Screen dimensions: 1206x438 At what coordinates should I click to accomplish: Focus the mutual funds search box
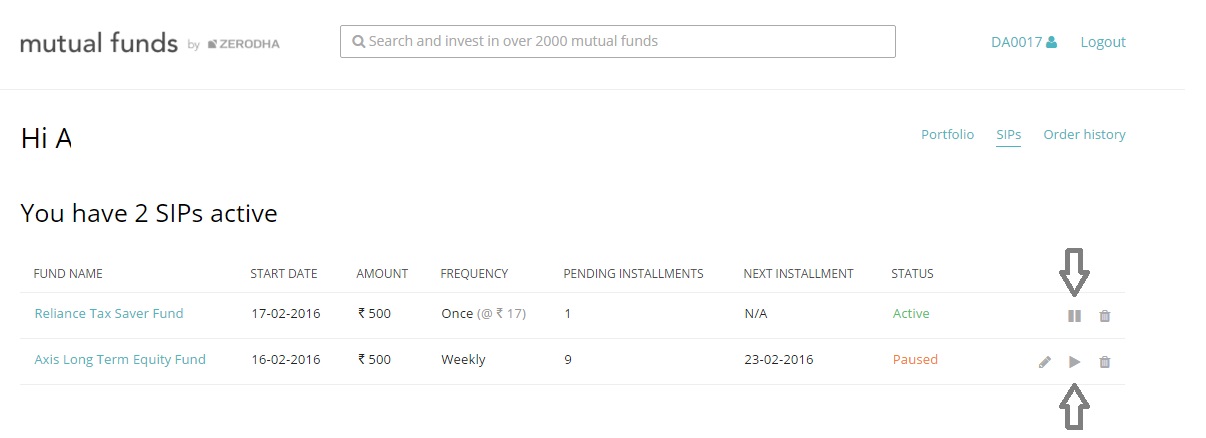click(x=617, y=42)
